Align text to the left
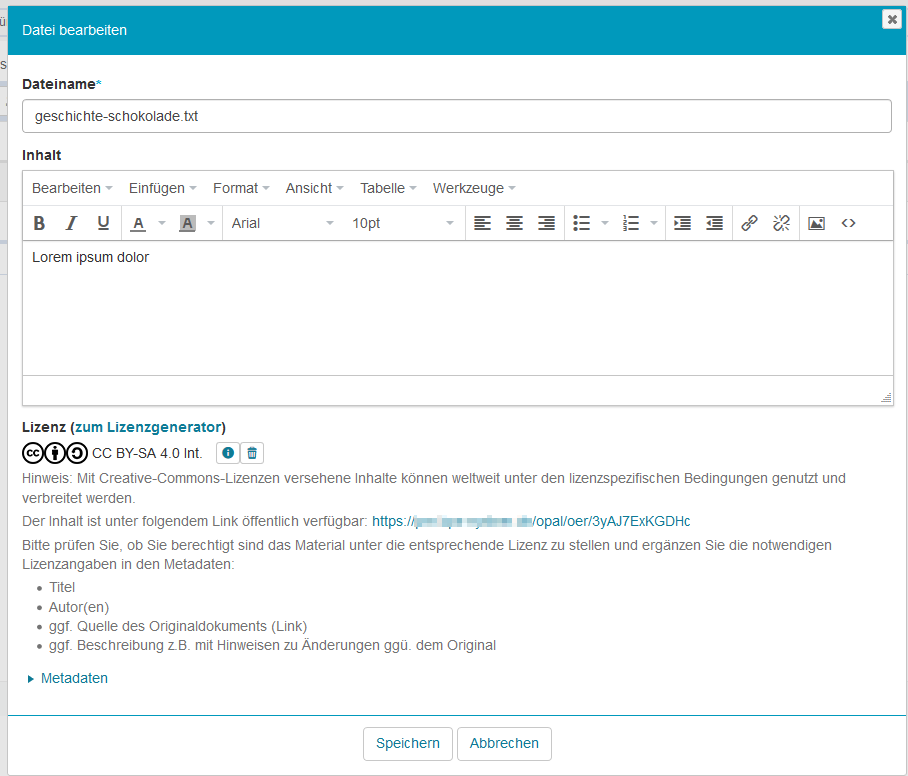 click(x=482, y=223)
